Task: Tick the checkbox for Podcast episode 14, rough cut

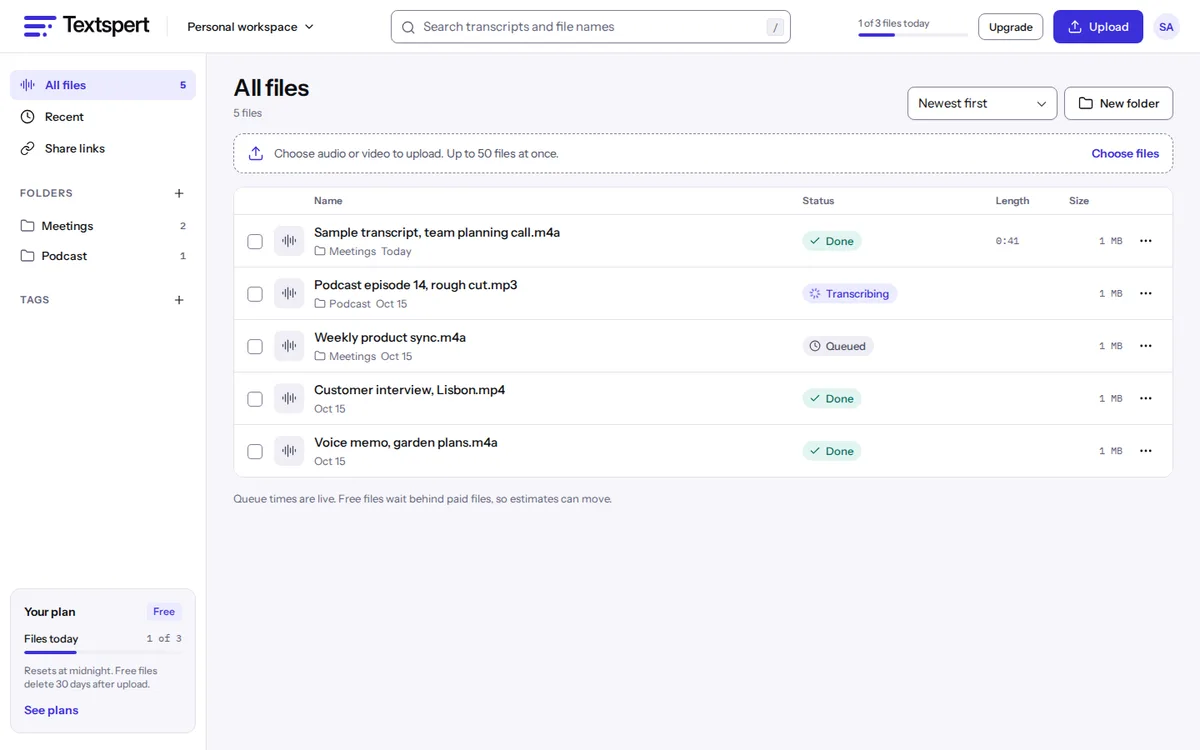Action: [x=255, y=294]
